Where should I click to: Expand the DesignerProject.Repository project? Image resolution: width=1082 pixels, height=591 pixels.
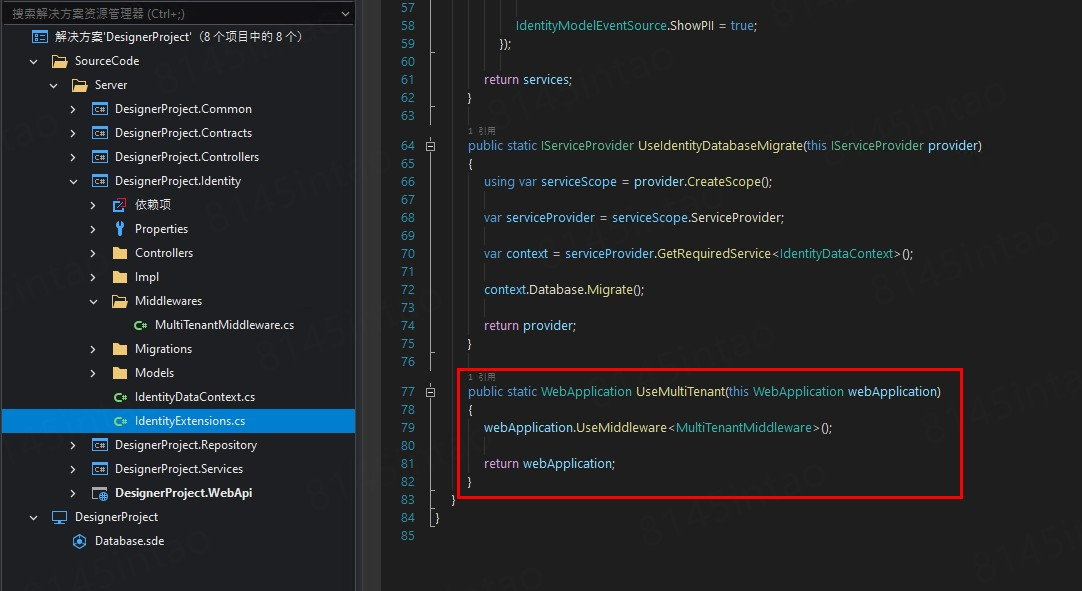pos(73,445)
